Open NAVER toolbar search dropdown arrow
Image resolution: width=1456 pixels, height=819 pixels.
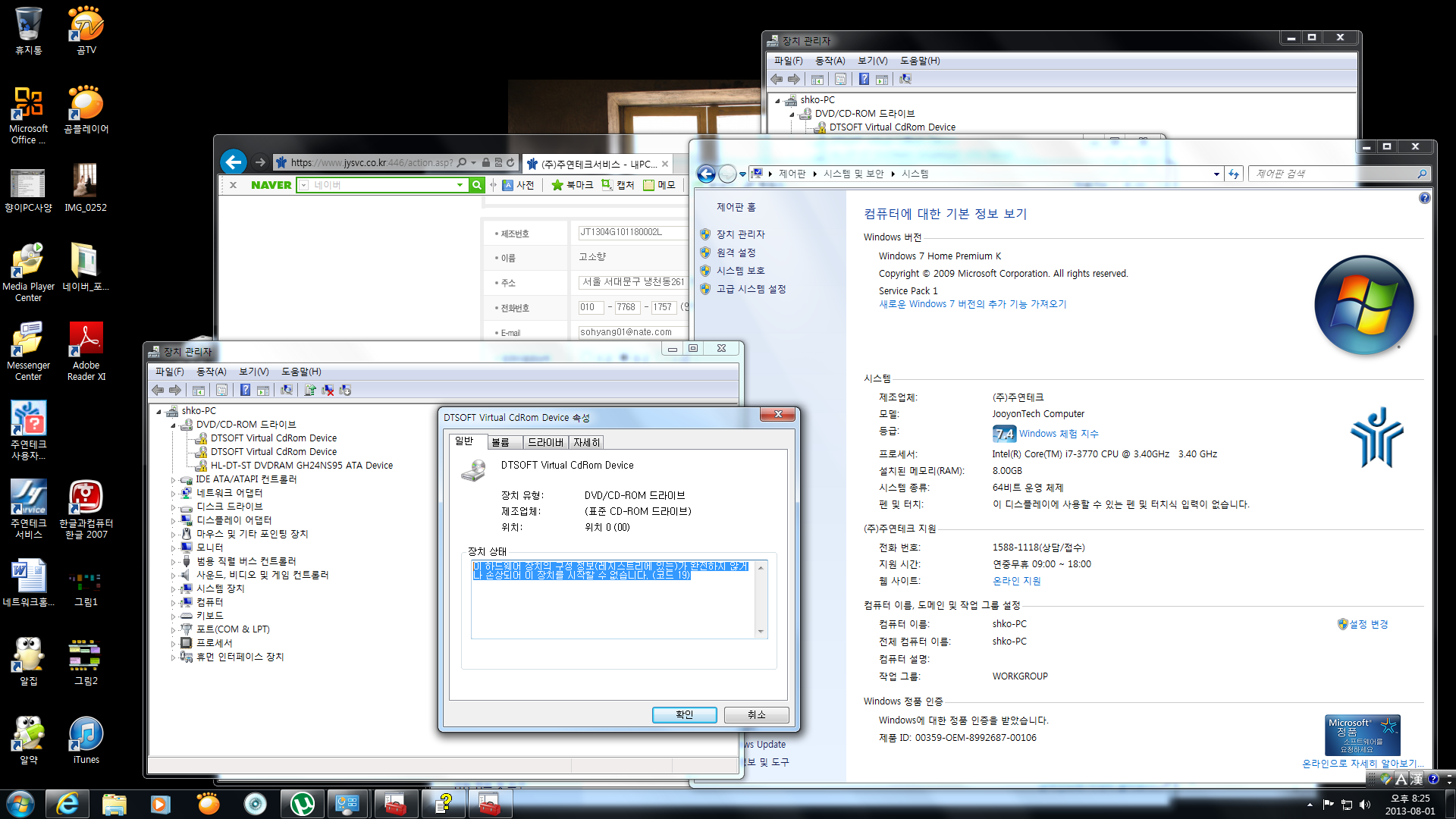(x=460, y=185)
